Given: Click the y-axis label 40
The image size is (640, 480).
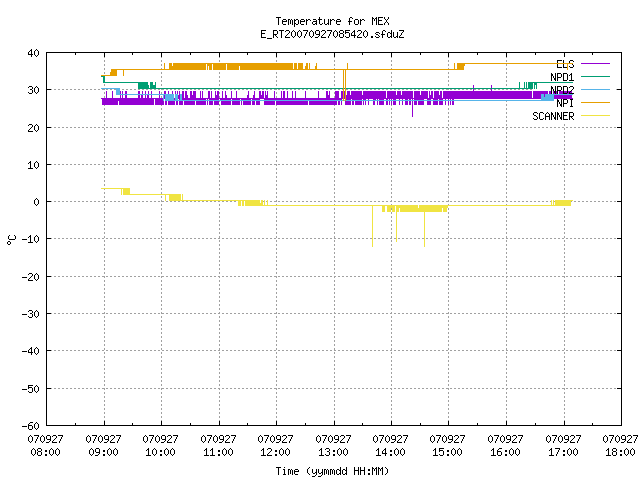Looking at the screenshot, I should [x=33, y=53].
